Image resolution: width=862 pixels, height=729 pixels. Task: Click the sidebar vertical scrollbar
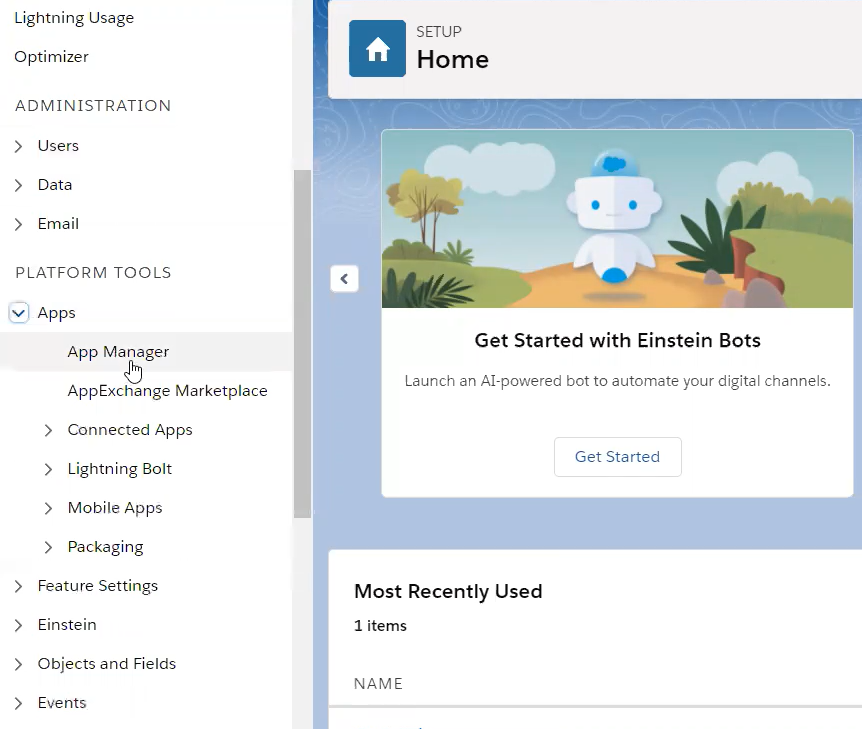(302, 344)
